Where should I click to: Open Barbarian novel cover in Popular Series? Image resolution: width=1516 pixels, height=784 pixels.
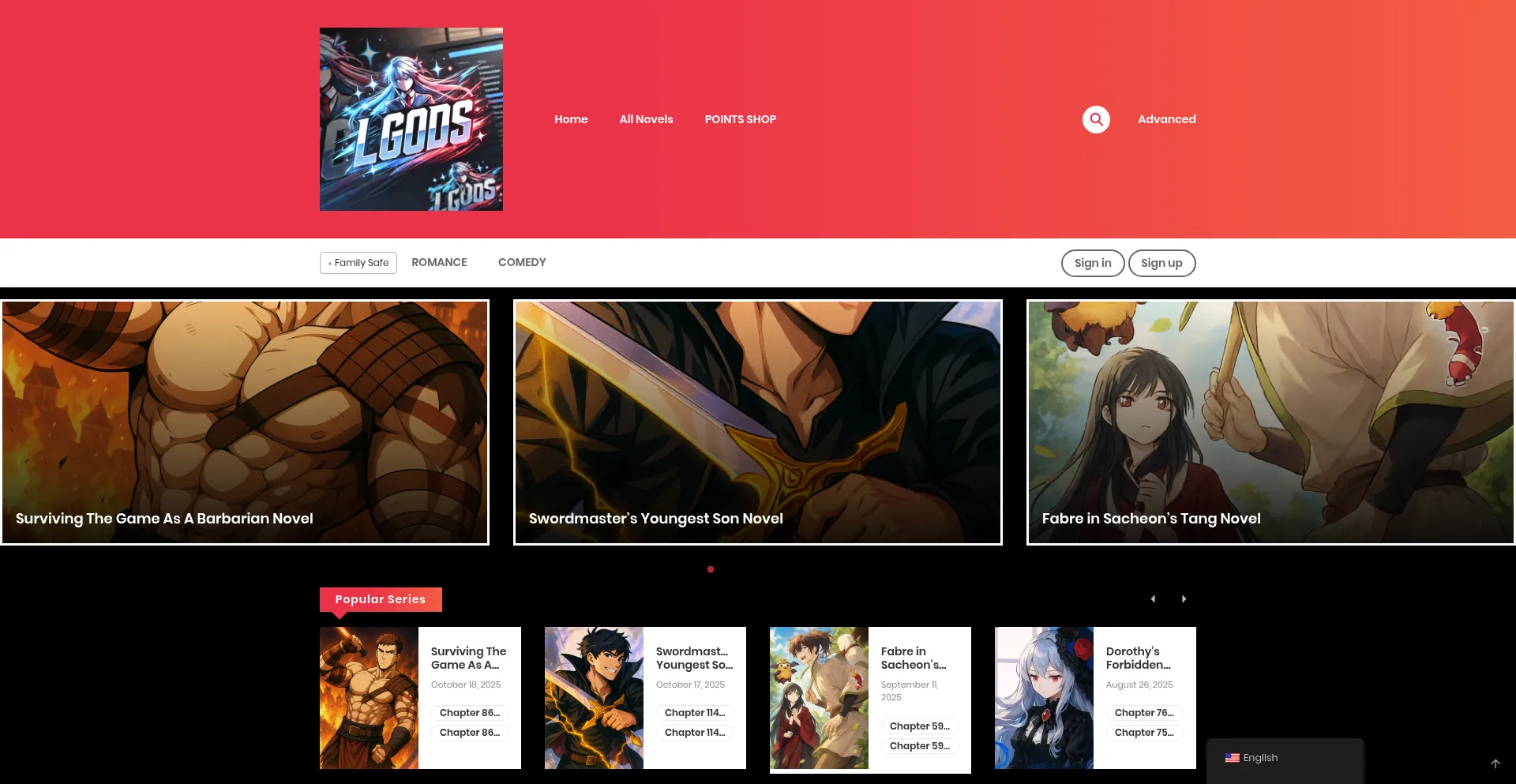(369, 698)
